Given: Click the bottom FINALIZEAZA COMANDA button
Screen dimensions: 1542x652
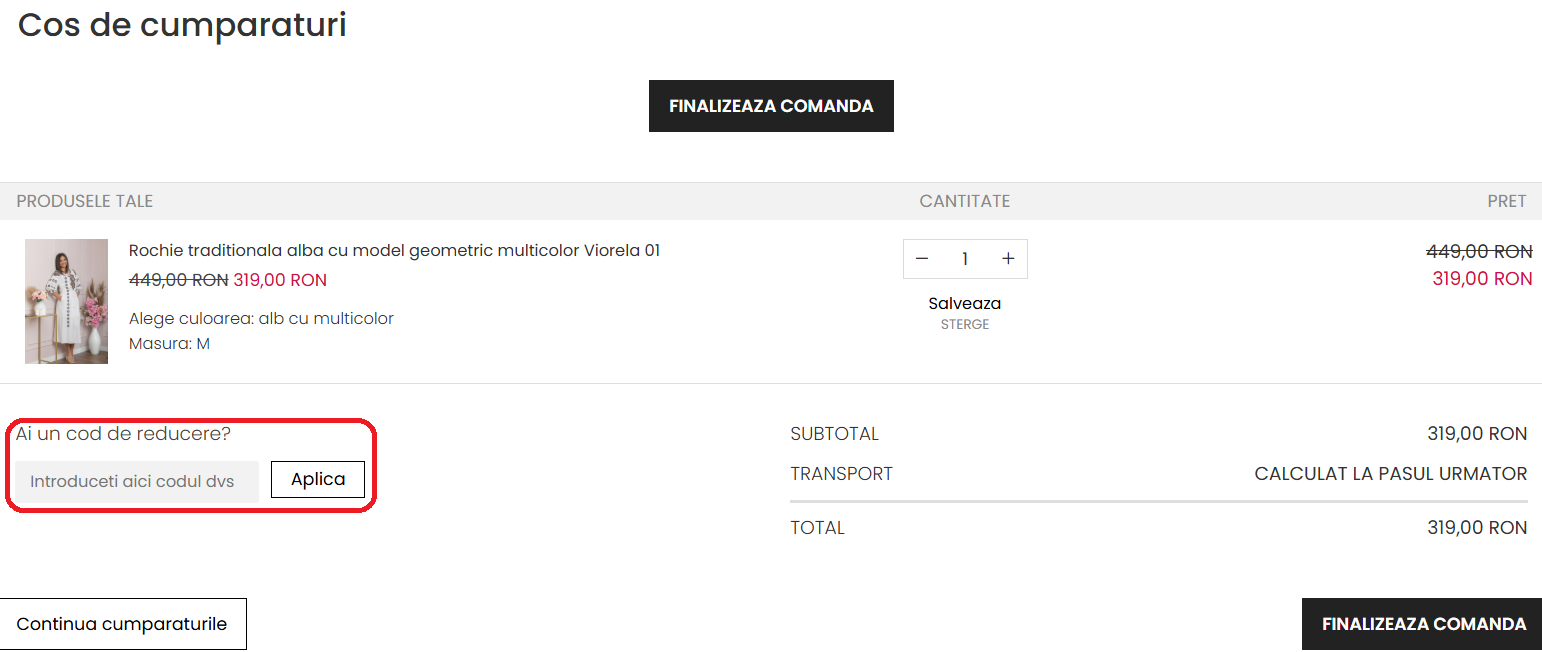Looking at the screenshot, I should (1421, 623).
